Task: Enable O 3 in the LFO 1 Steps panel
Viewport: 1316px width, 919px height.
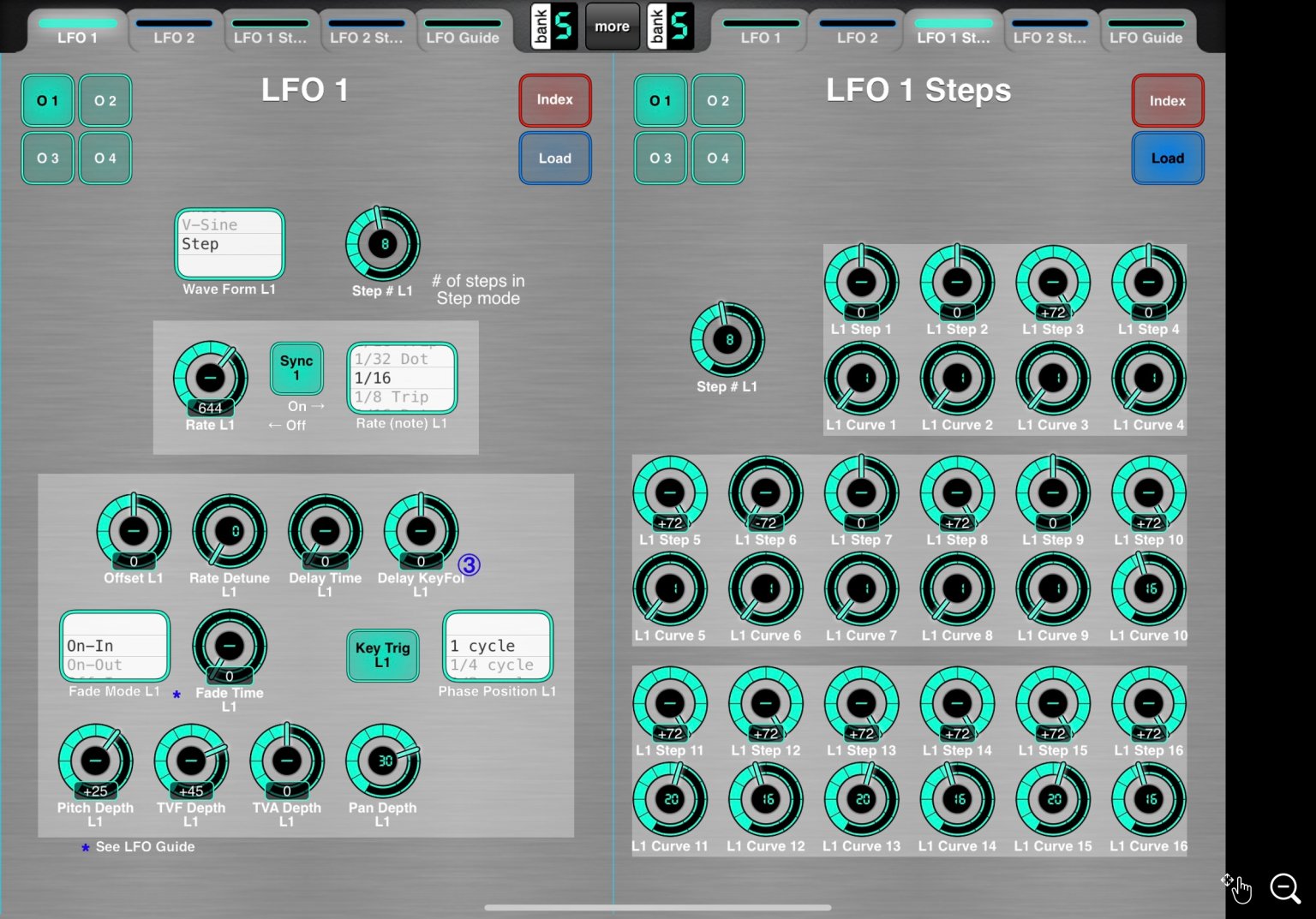Action: (661, 158)
